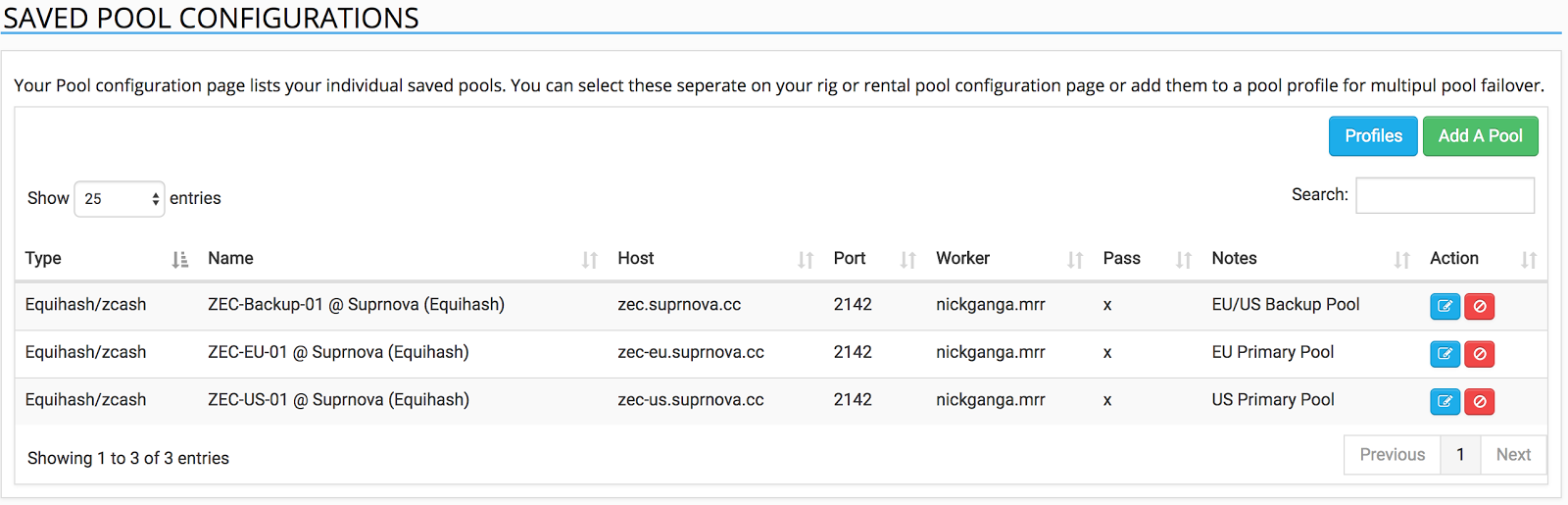This screenshot has height=505, width=1568.
Task: Sort table by Name column
Action: (402, 259)
